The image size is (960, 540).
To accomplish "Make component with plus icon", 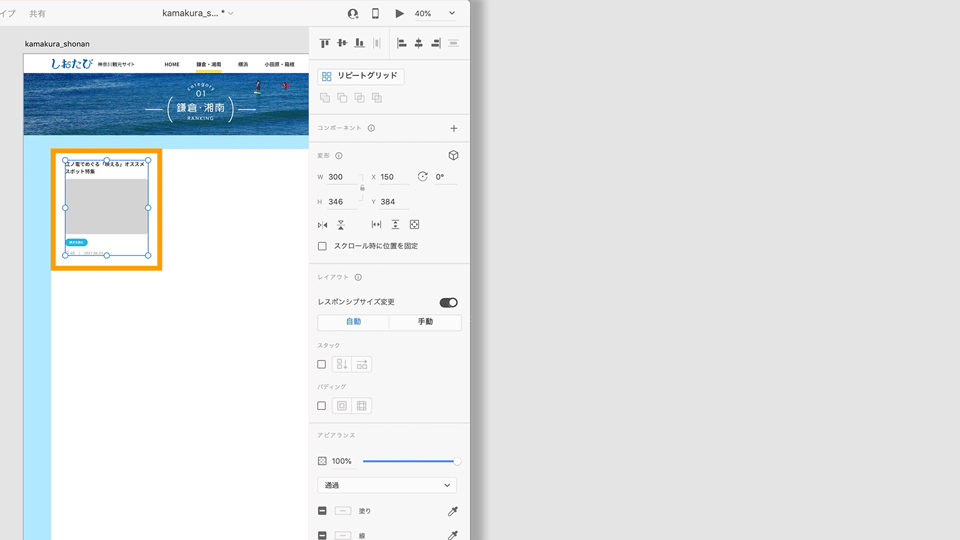I will [454, 128].
